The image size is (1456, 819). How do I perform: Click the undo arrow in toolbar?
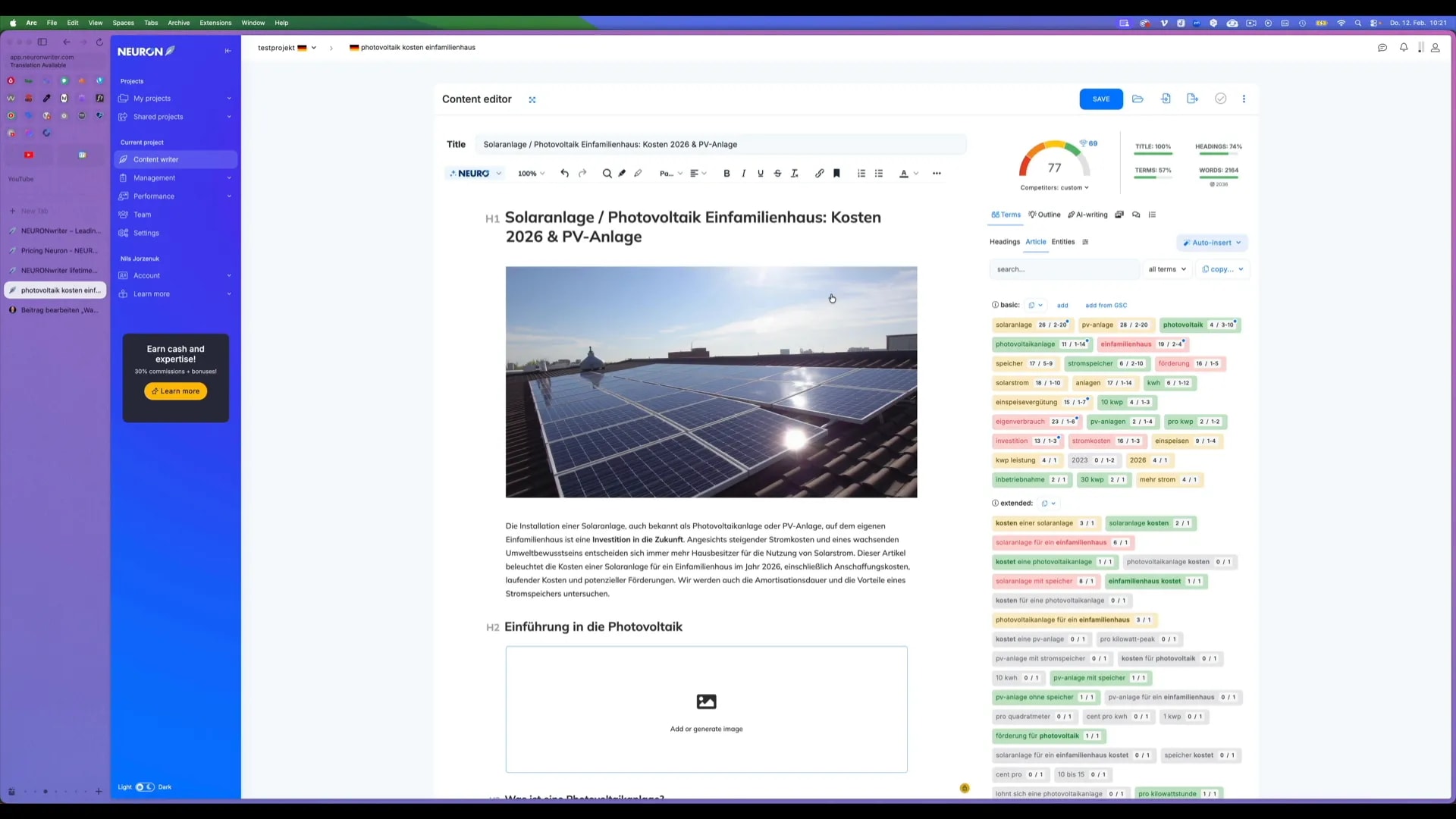tap(564, 174)
